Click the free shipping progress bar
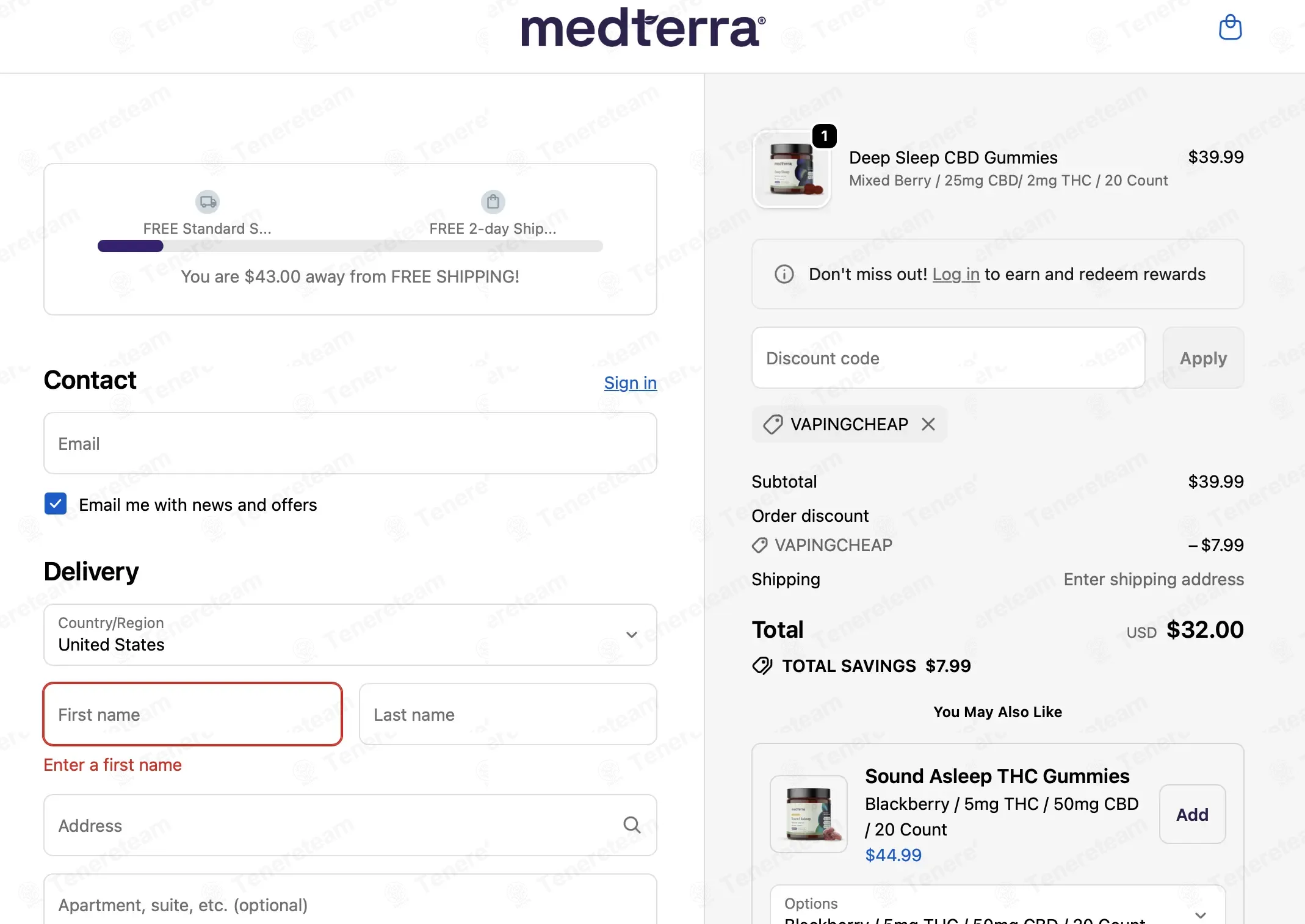Screen dimensions: 1305x924 [x=350, y=246]
